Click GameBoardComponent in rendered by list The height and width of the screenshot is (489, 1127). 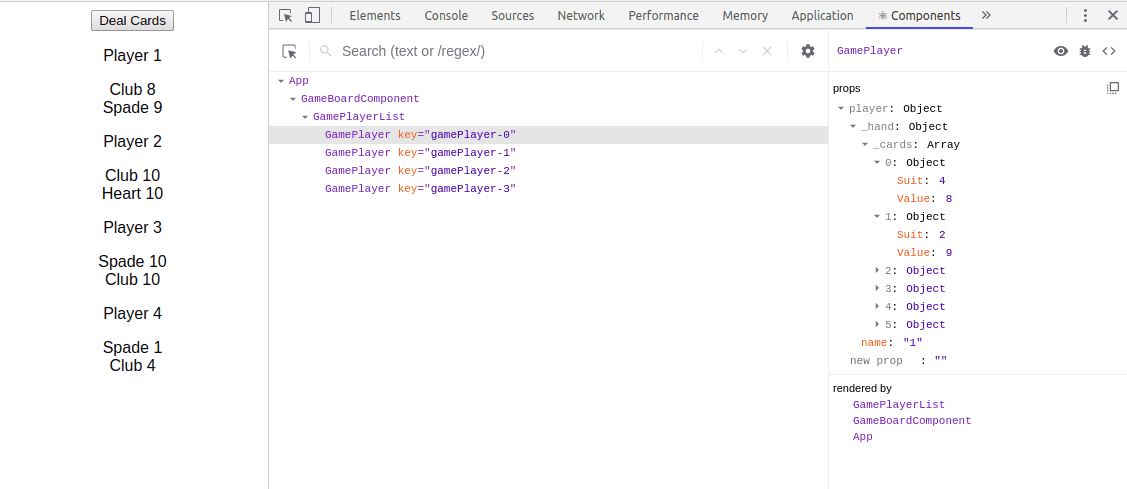[911, 421]
